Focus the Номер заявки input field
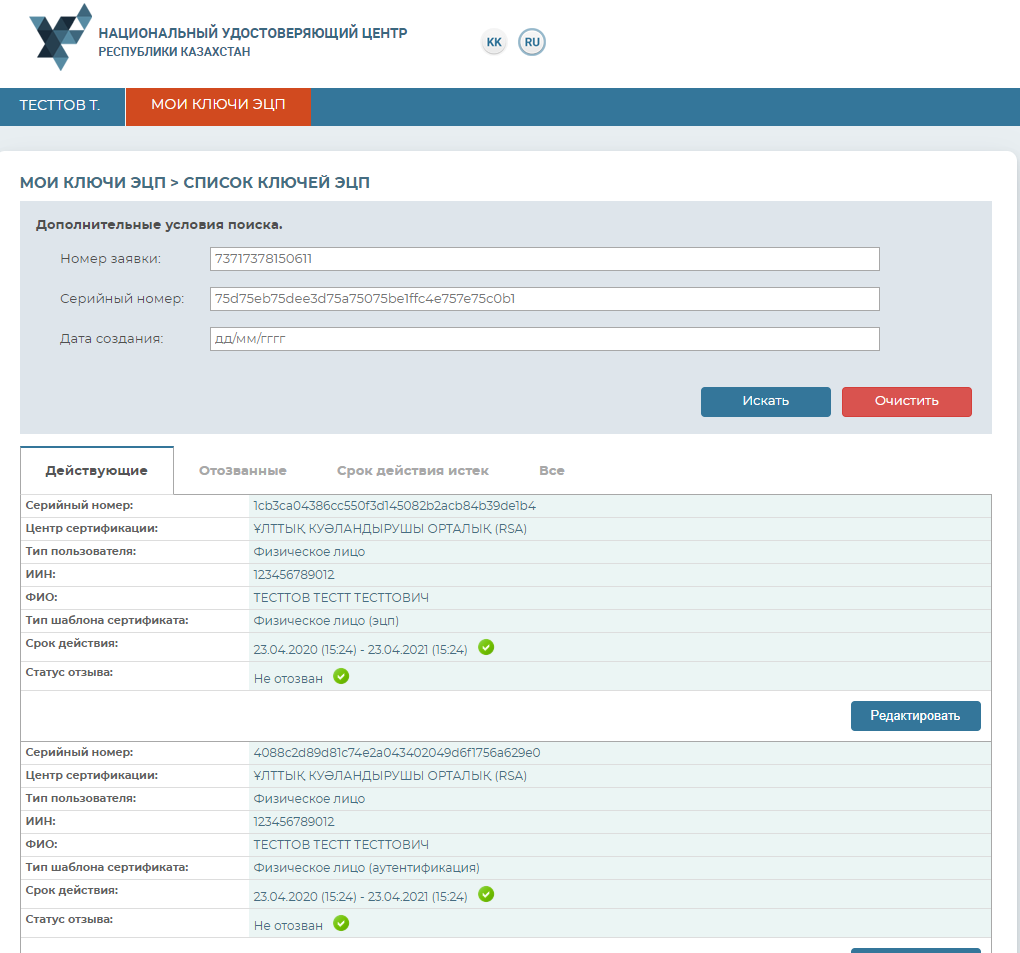The width and height of the screenshot is (1020, 953). (544, 259)
